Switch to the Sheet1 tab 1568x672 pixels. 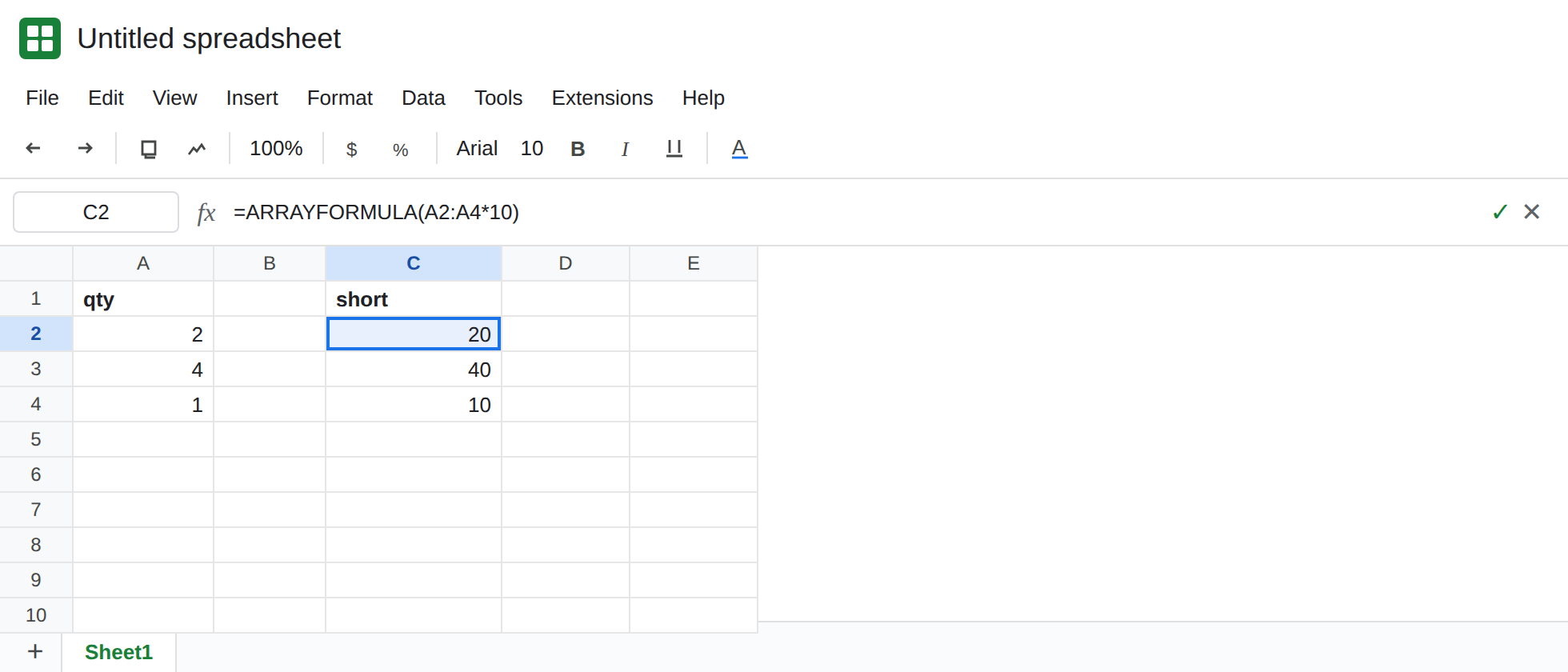(118, 652)
